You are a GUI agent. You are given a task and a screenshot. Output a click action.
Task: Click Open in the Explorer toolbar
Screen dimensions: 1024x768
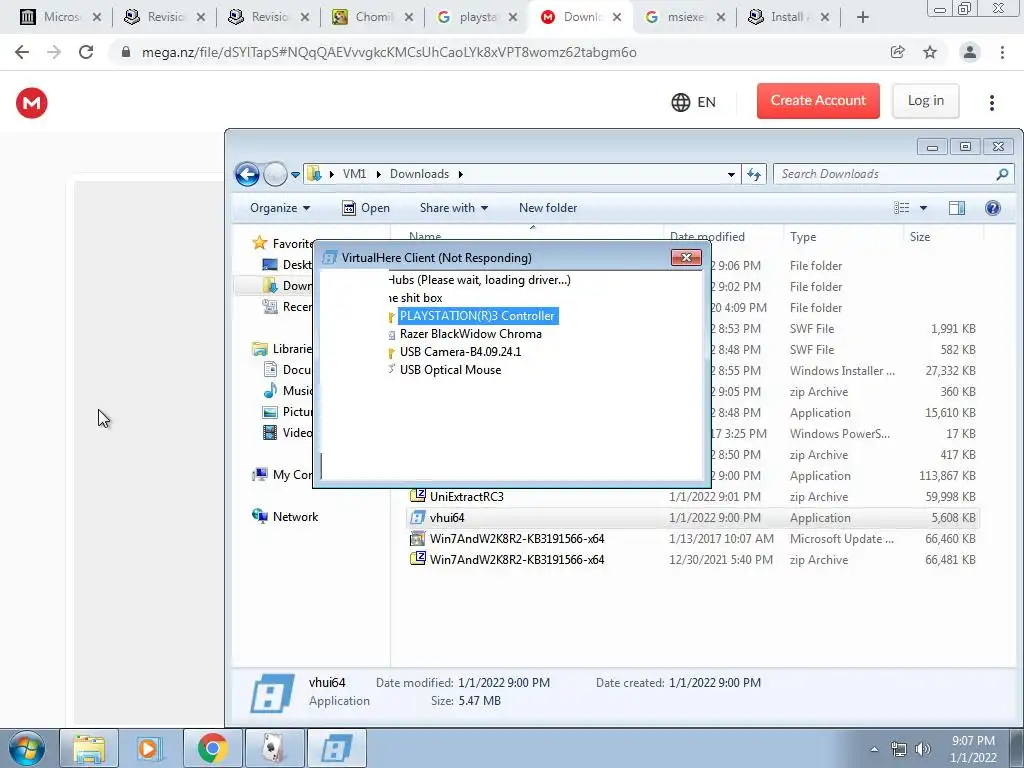(366, 208)
